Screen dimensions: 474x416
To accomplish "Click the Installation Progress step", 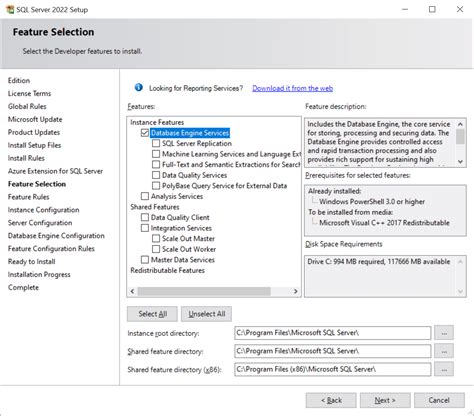I will (x=39, y=275).
